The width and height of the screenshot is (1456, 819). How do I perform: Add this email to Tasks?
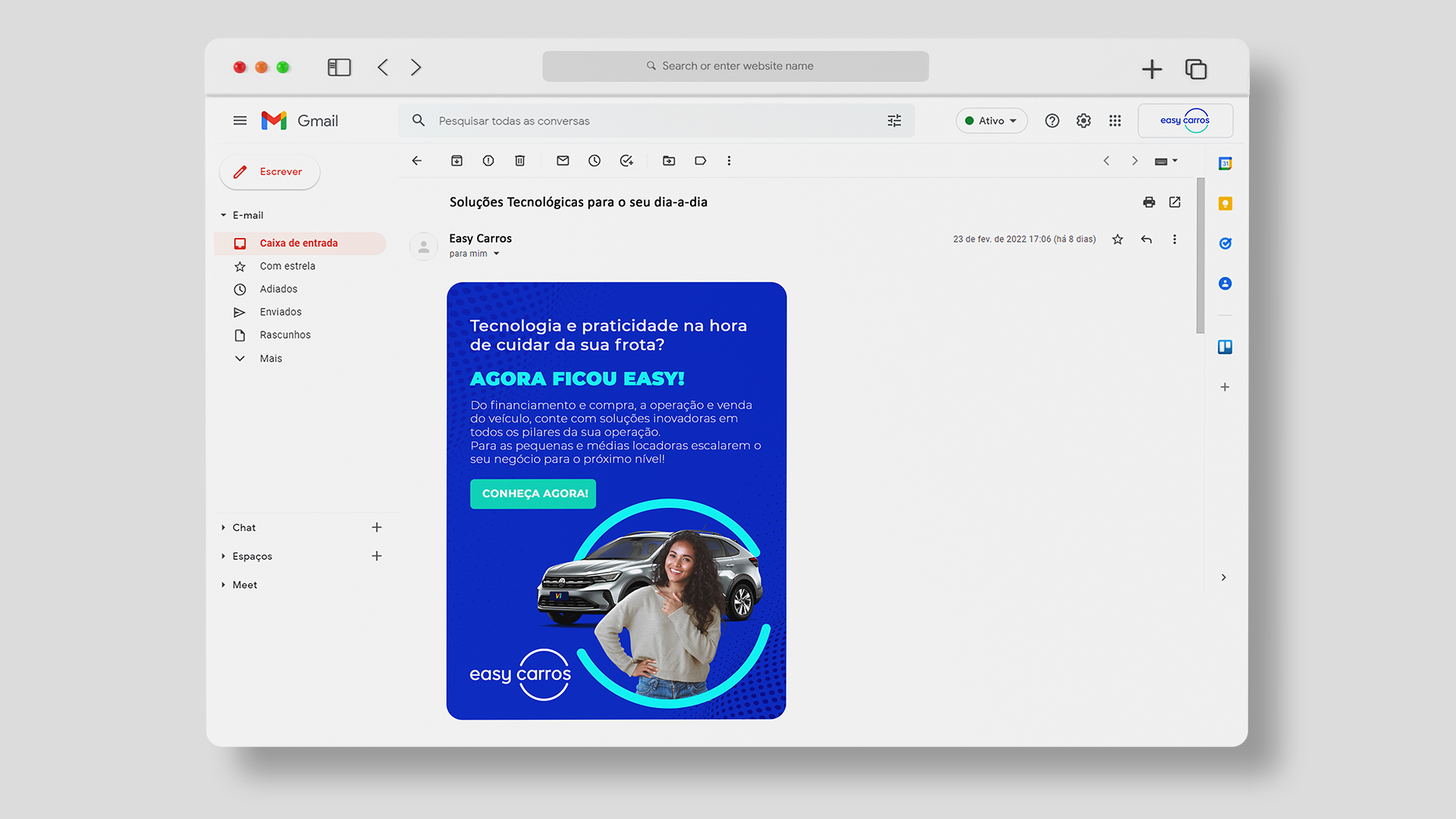tap(626, 161)
